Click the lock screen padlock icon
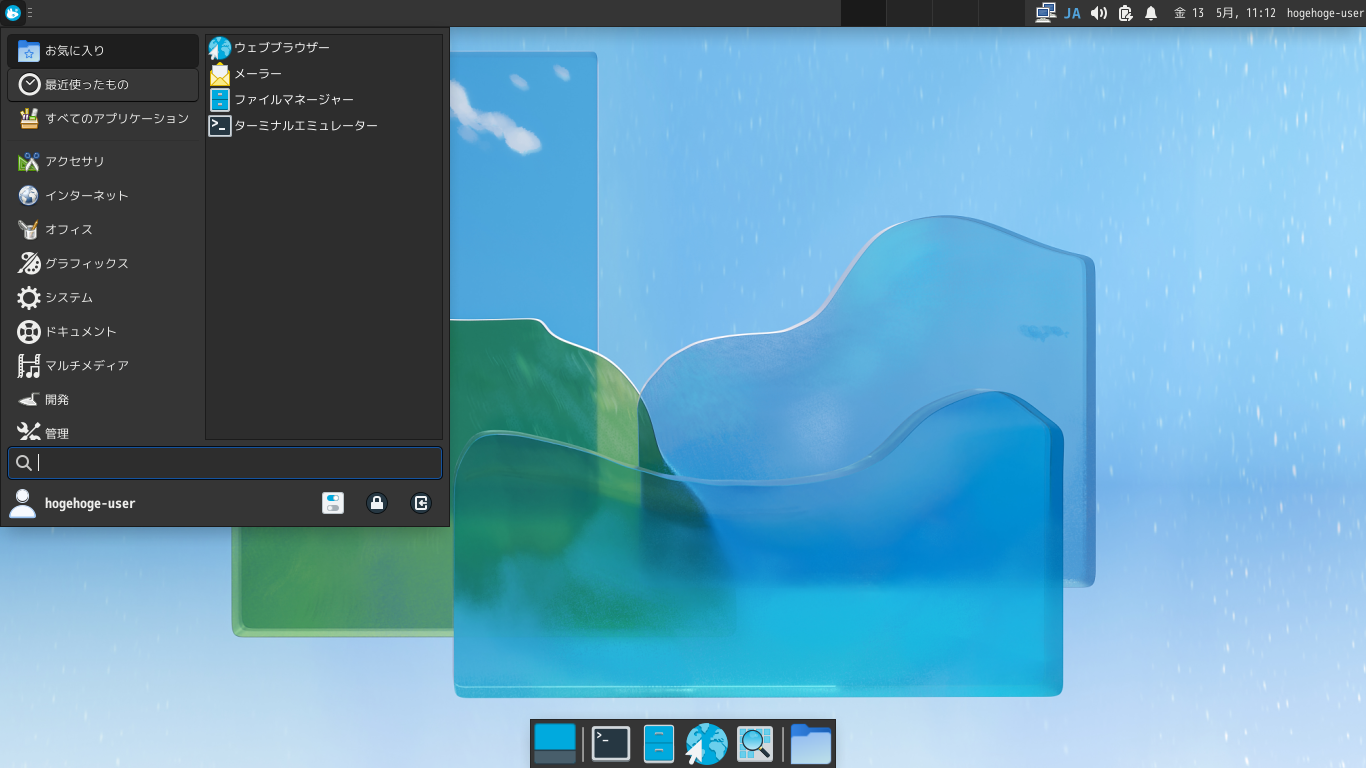 [x=377, y=503]
